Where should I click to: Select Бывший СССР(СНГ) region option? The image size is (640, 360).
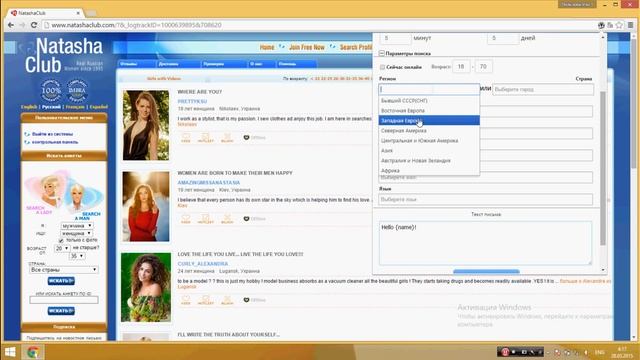[x=429, y=100]
